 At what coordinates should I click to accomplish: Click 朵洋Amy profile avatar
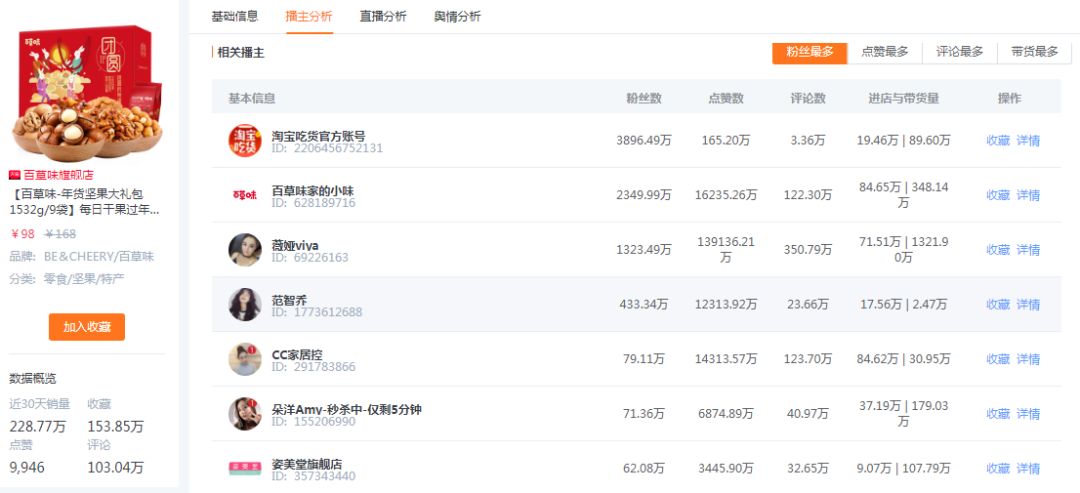[x=245, y=414]
